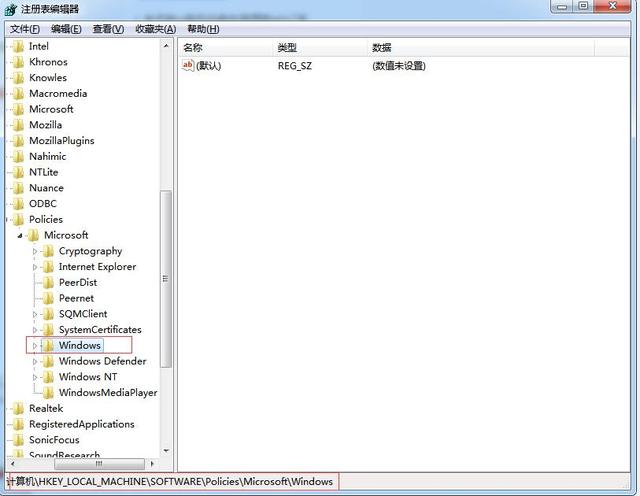Click the ab string icon of (默认) value

coord(188,65)
